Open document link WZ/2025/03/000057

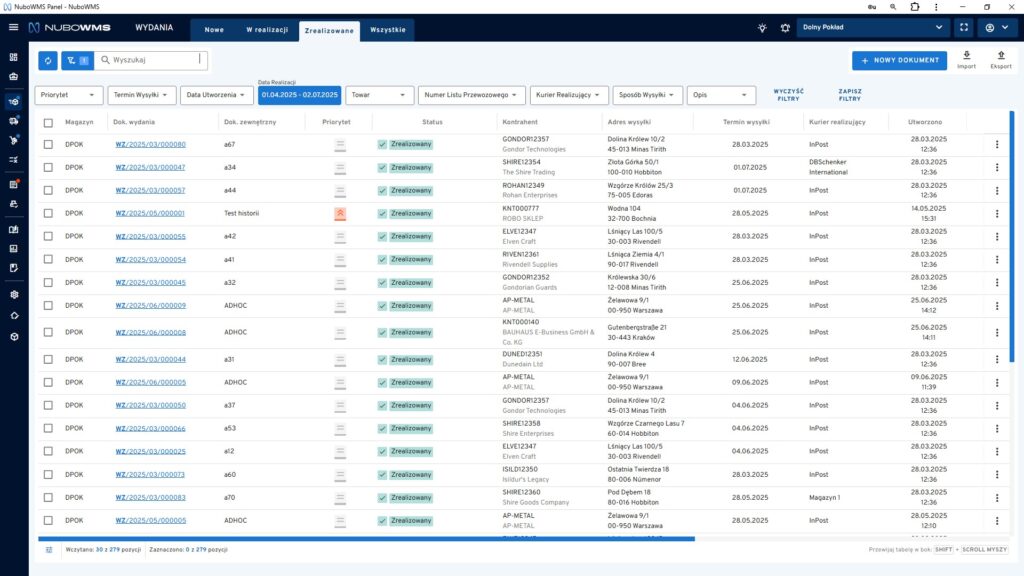click(149, 190)
